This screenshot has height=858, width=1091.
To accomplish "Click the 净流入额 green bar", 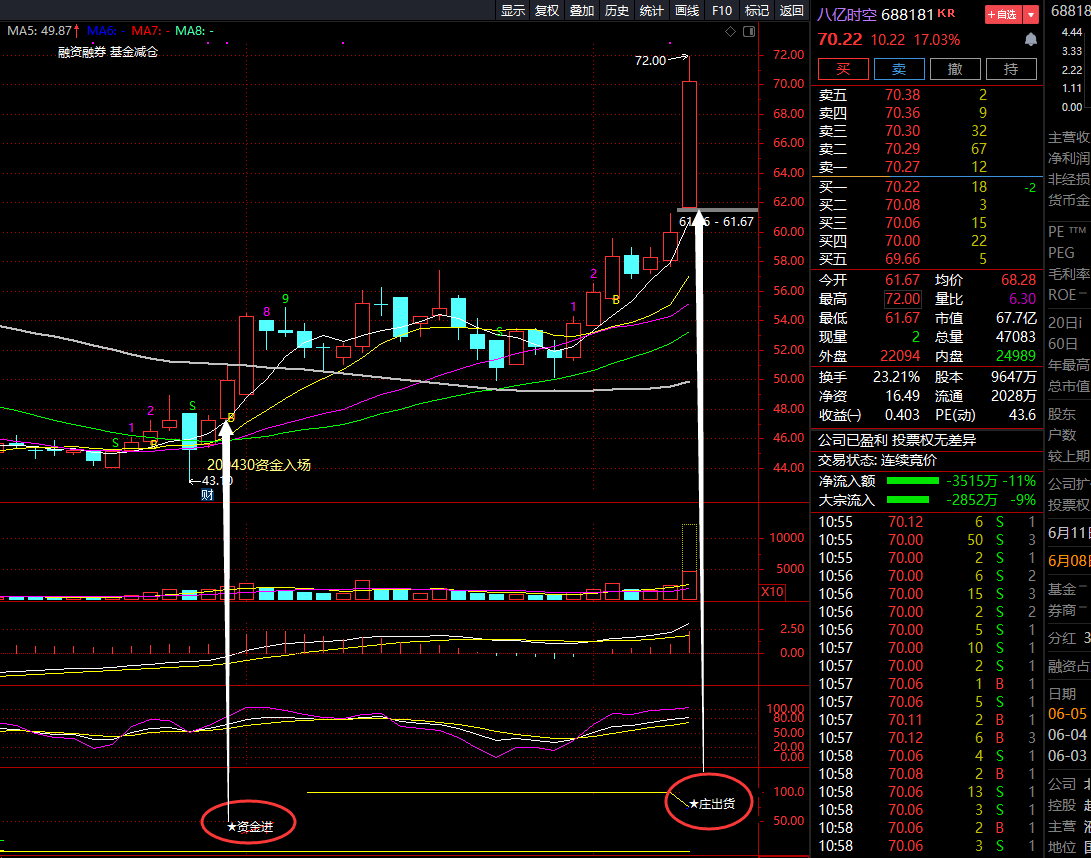I will (912, 481).
